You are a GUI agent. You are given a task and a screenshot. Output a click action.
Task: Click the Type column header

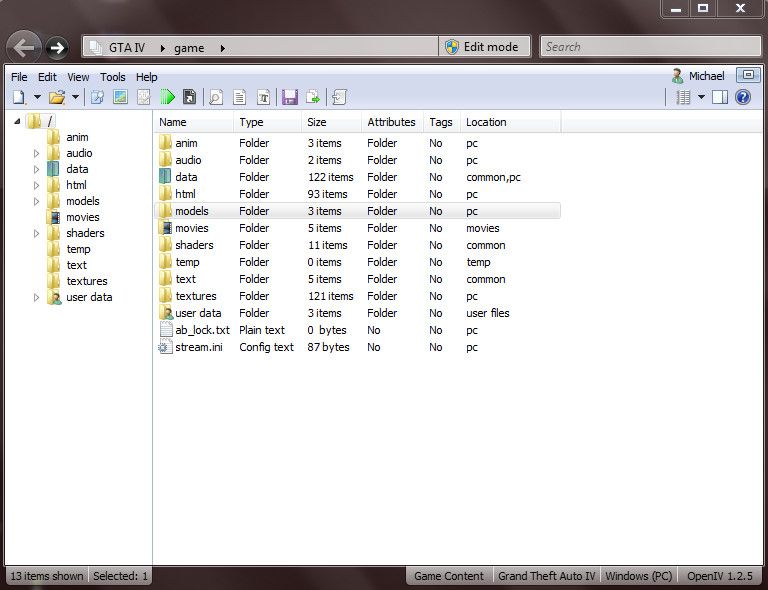point(268,122)
